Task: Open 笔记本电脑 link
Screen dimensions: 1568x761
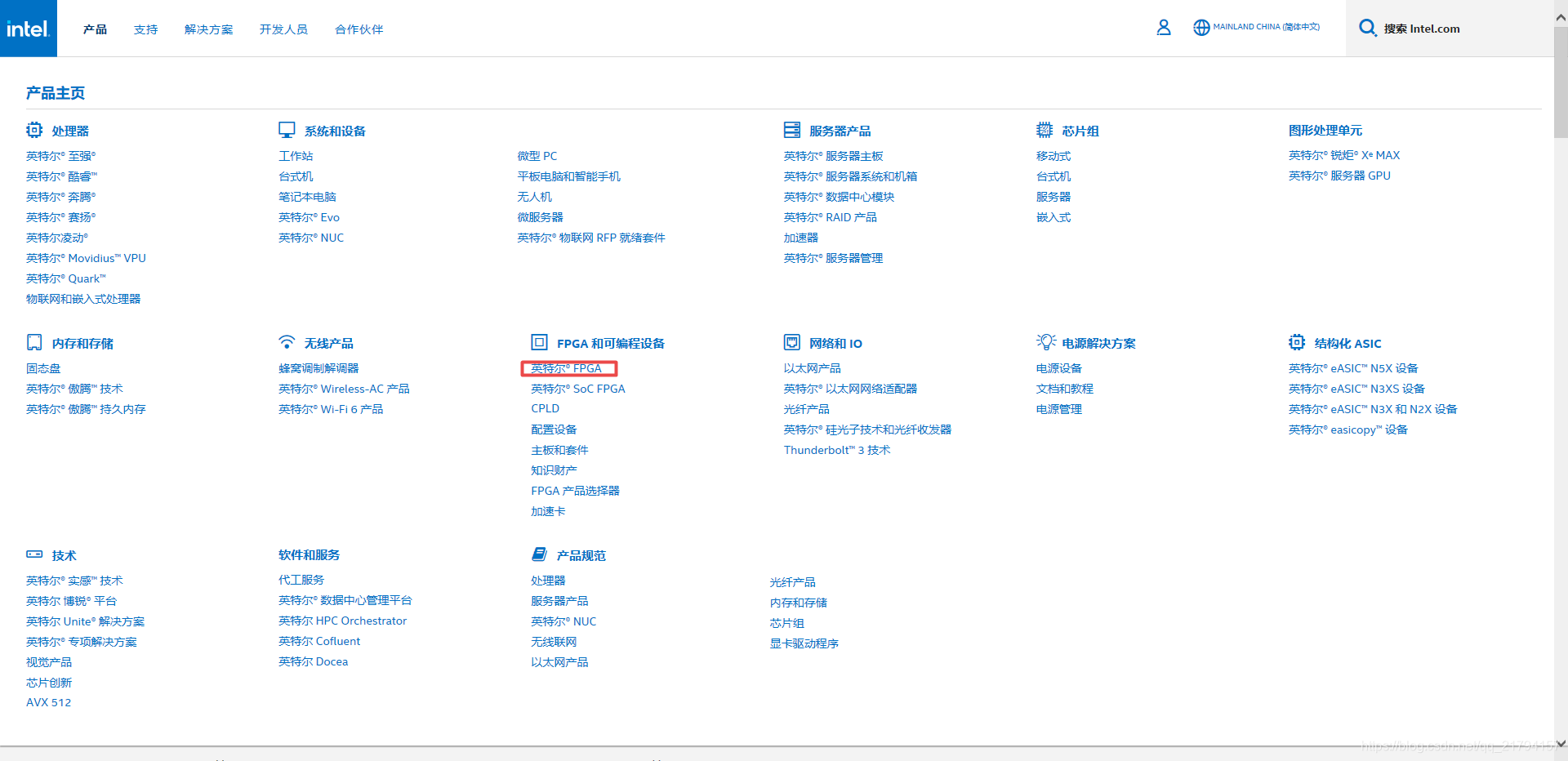Action: click(x=307, y=197)
